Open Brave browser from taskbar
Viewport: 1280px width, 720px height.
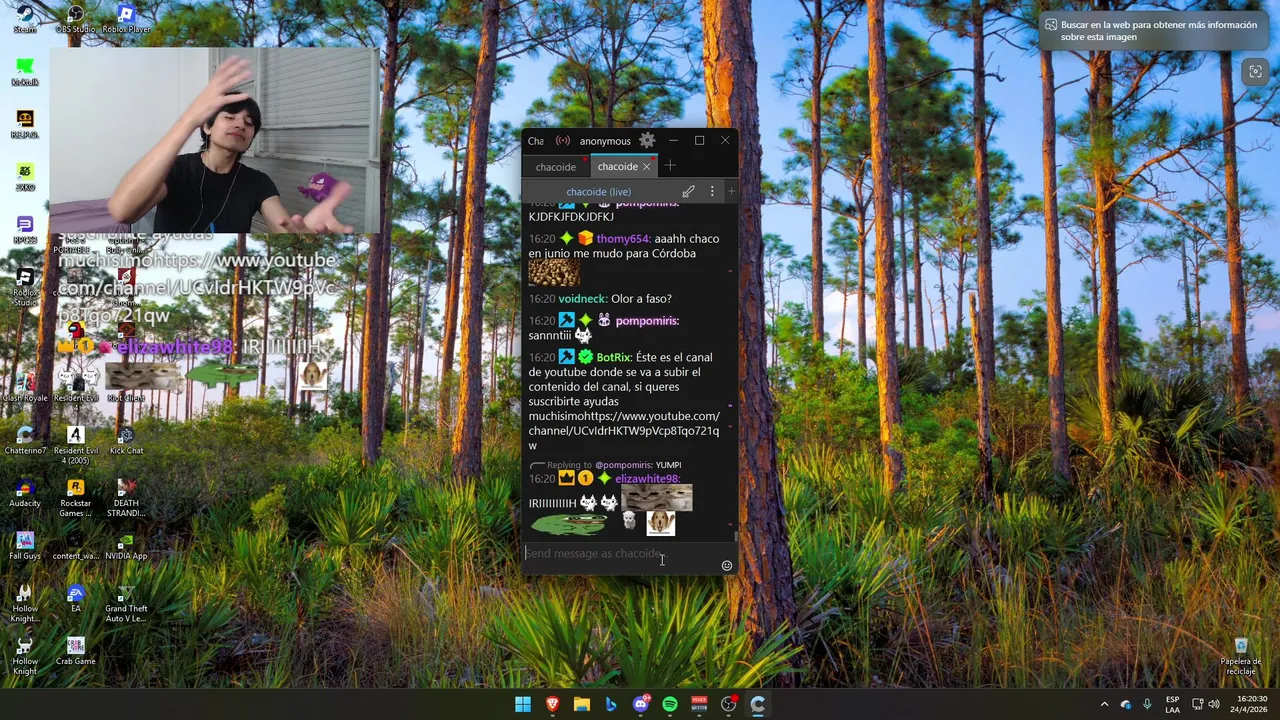tap(552, 704)
